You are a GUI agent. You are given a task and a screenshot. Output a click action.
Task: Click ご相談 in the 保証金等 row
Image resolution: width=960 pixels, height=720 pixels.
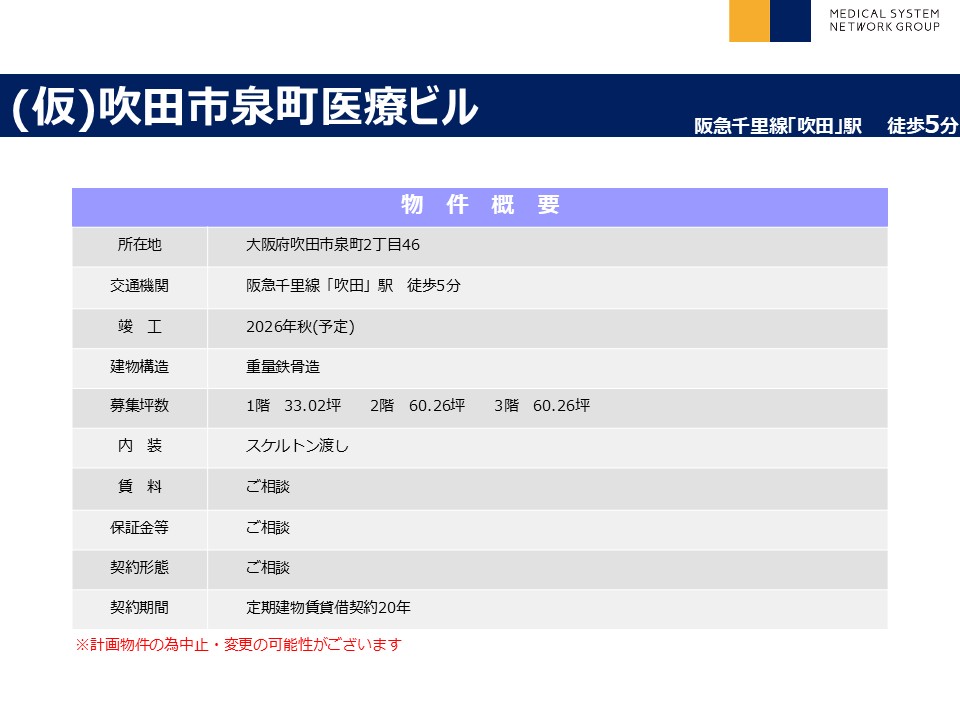click(x=268, y=527)
